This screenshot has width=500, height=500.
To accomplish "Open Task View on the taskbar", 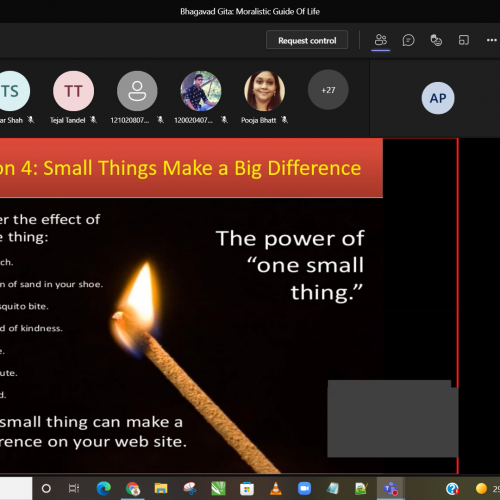I will (x=74, y=489).
